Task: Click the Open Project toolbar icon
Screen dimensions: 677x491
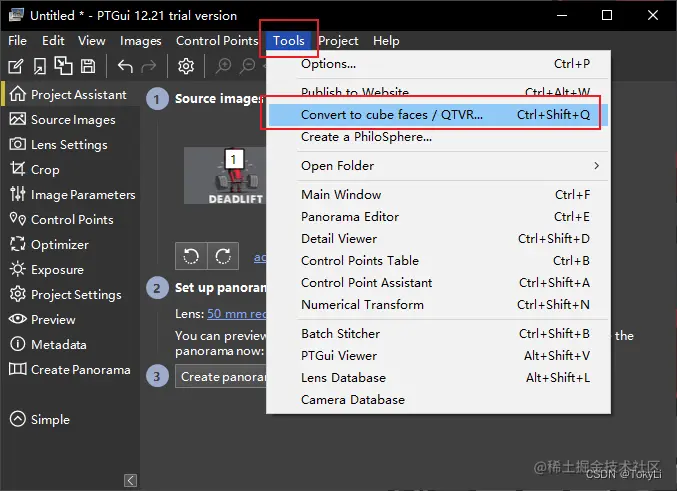Action: tap(40, 66)
